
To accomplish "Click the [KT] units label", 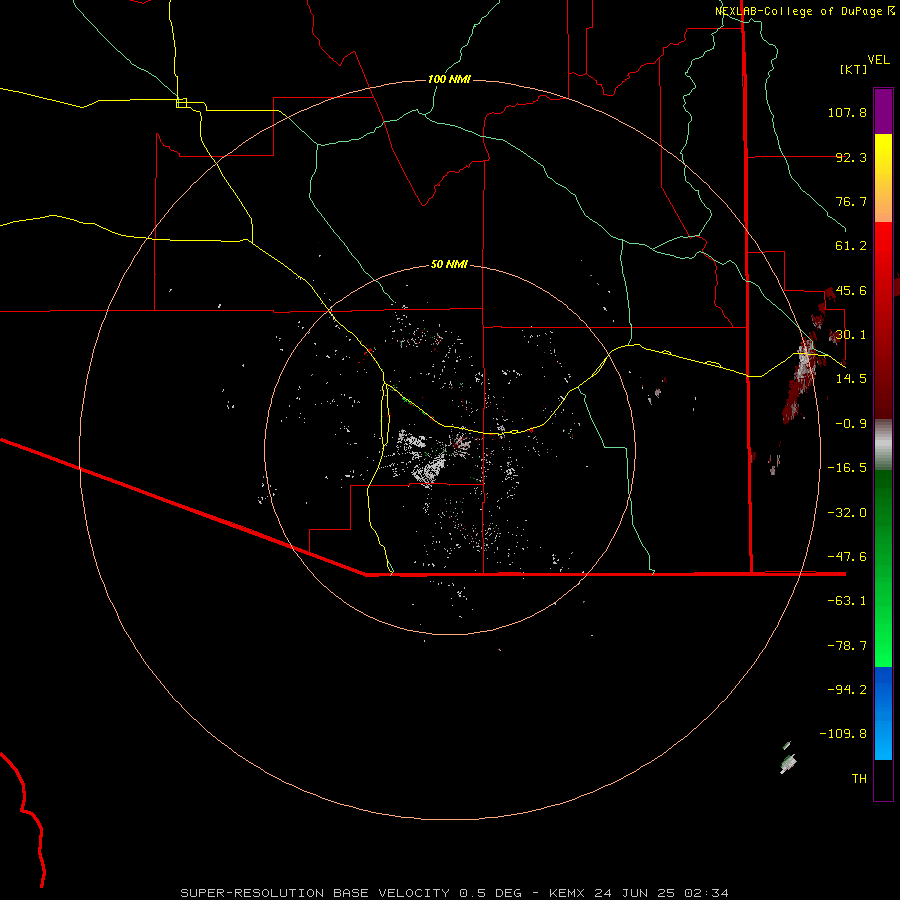I will tap(853, 69).
